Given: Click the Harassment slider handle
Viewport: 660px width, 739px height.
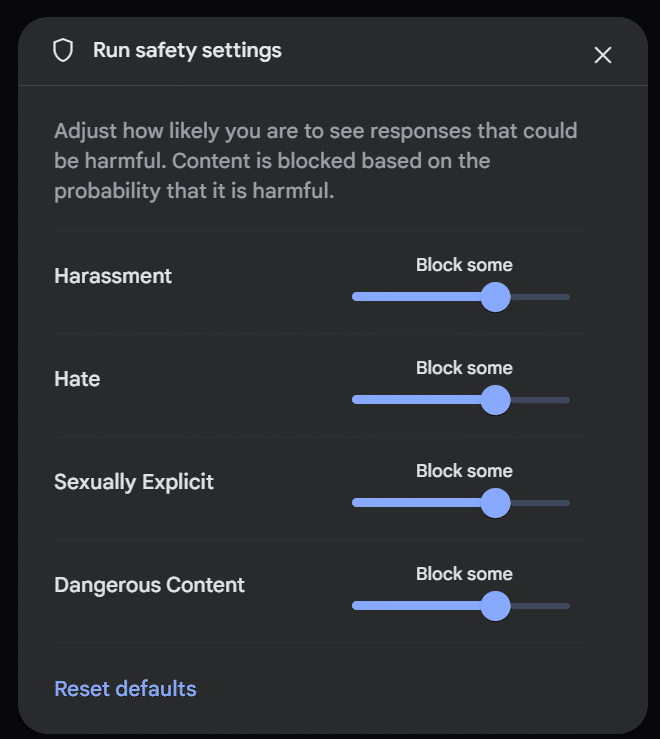Looking at the screenshot, I should coord(495,297).
